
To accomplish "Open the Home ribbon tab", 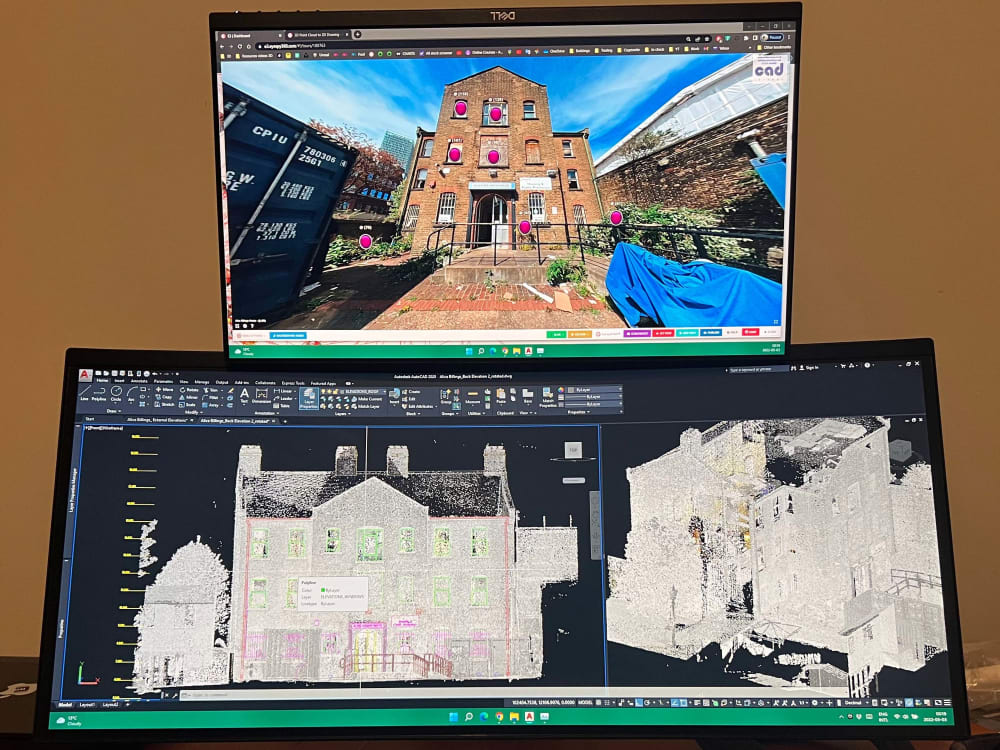I will (x=102, y=381).
